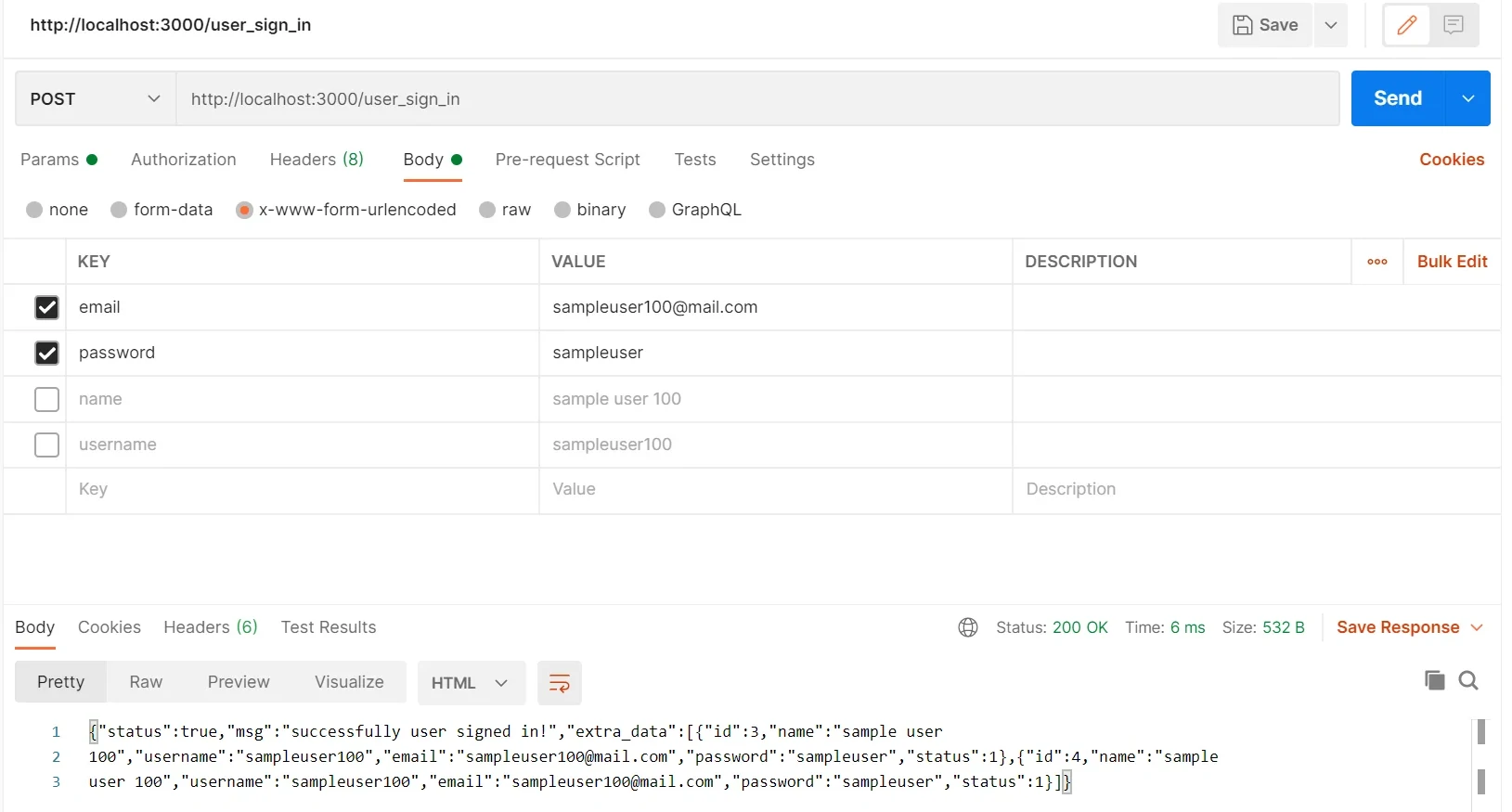Click the password value sampleuser cell
Screen dimensions: 1512x812
776,353
